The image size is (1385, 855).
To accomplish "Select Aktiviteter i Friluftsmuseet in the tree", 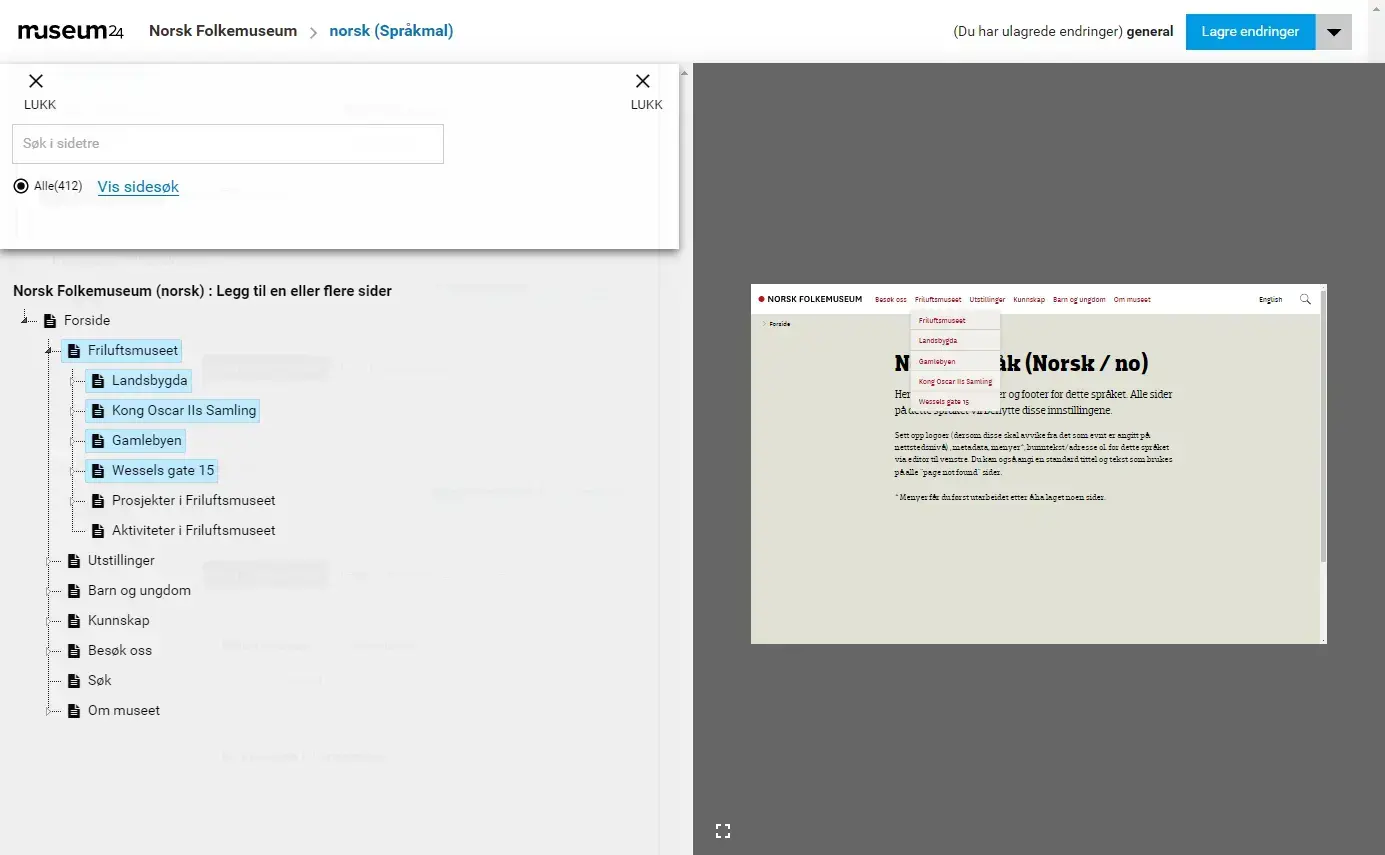I will click(194, 531).
